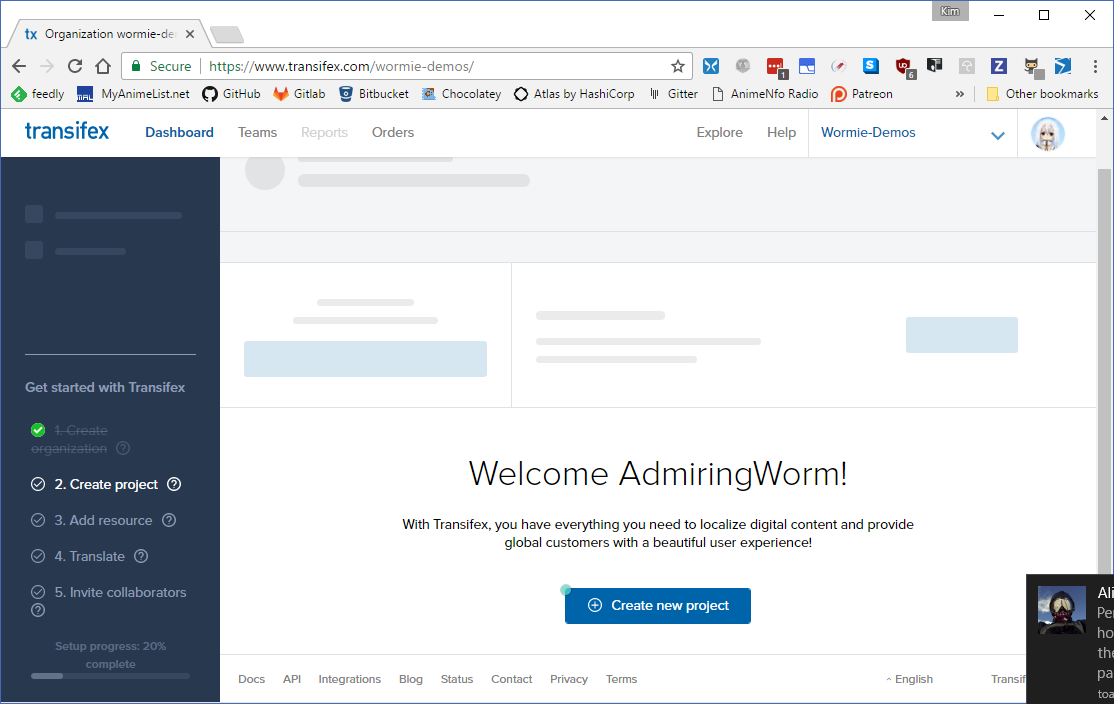Open the Privacy footer link
This screenshot has width=1114, height=704.
point(568,679)
